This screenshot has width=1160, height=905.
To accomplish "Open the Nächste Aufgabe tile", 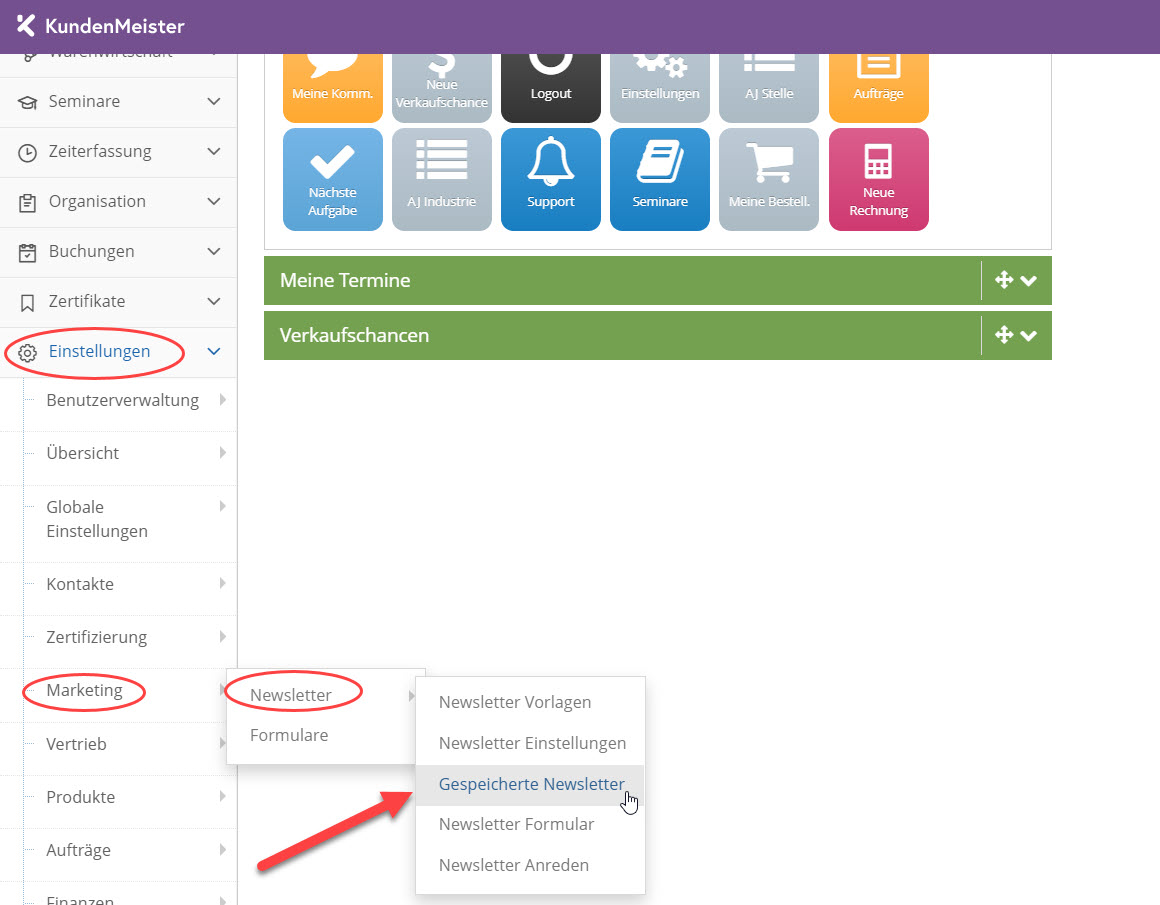I will [x=333, y=180].
